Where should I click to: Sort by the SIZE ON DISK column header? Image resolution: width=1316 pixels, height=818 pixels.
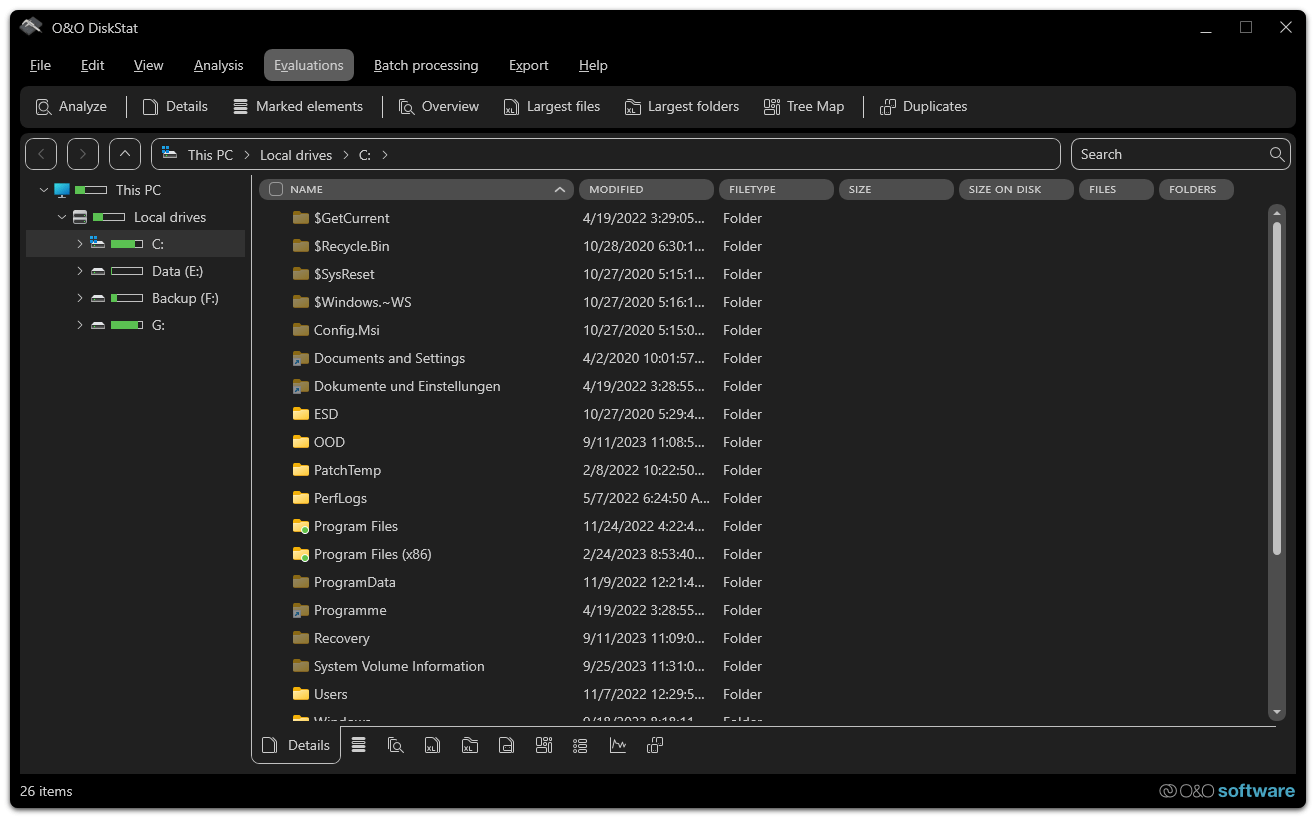click(x=1016, y=189)
